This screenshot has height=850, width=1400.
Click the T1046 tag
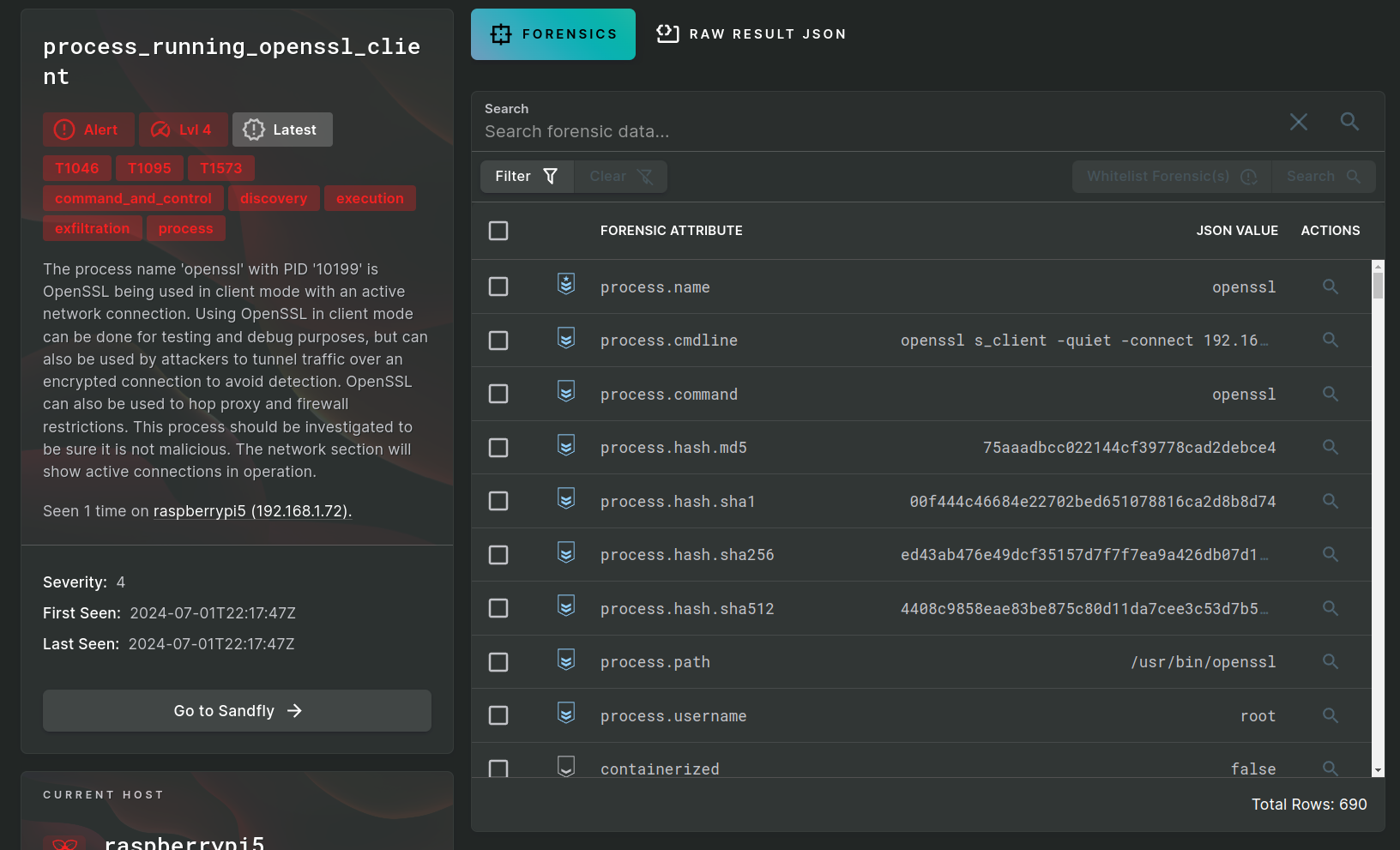77,168
